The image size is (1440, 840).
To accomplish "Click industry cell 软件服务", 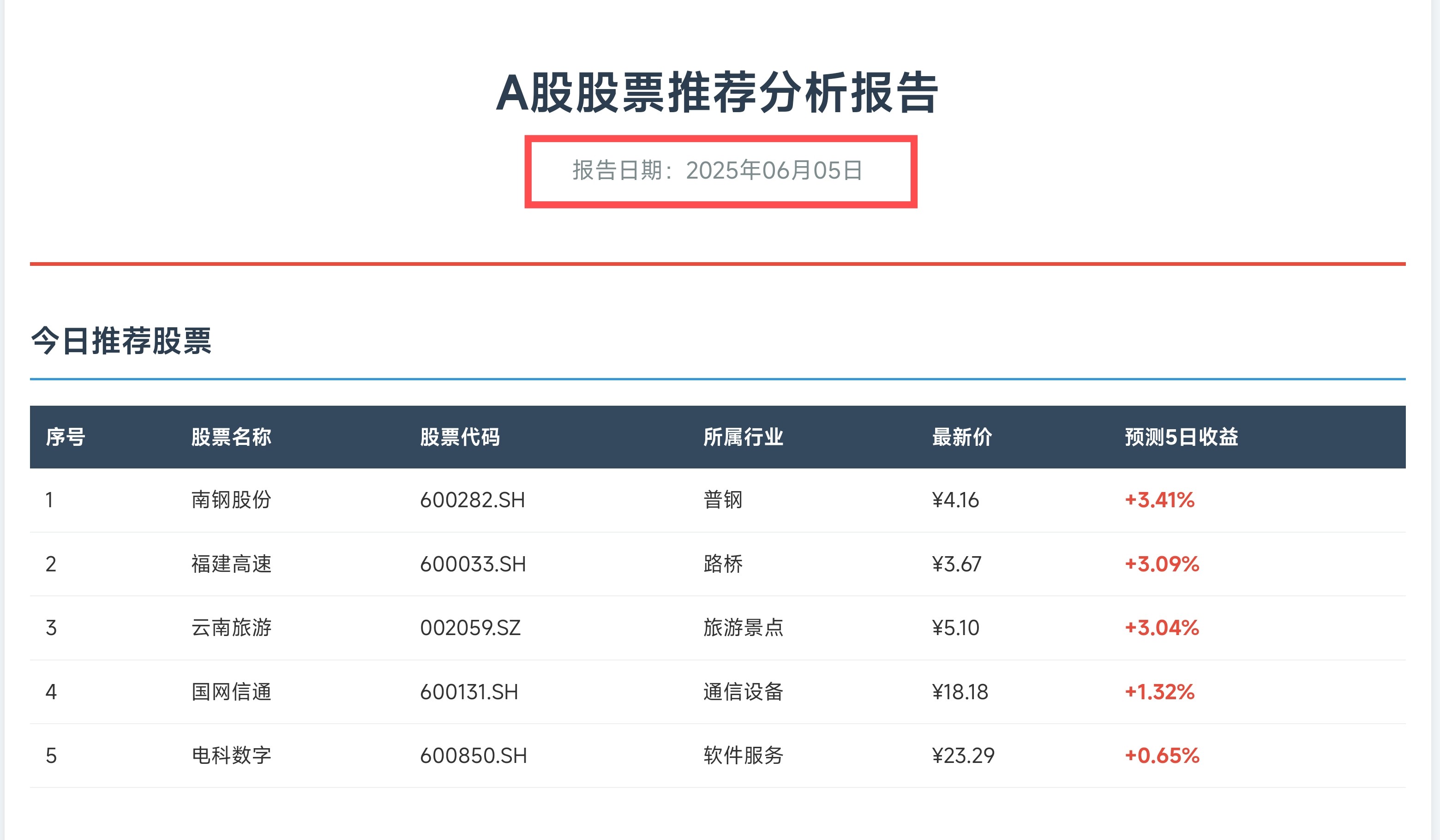I will tap(744, 756).
